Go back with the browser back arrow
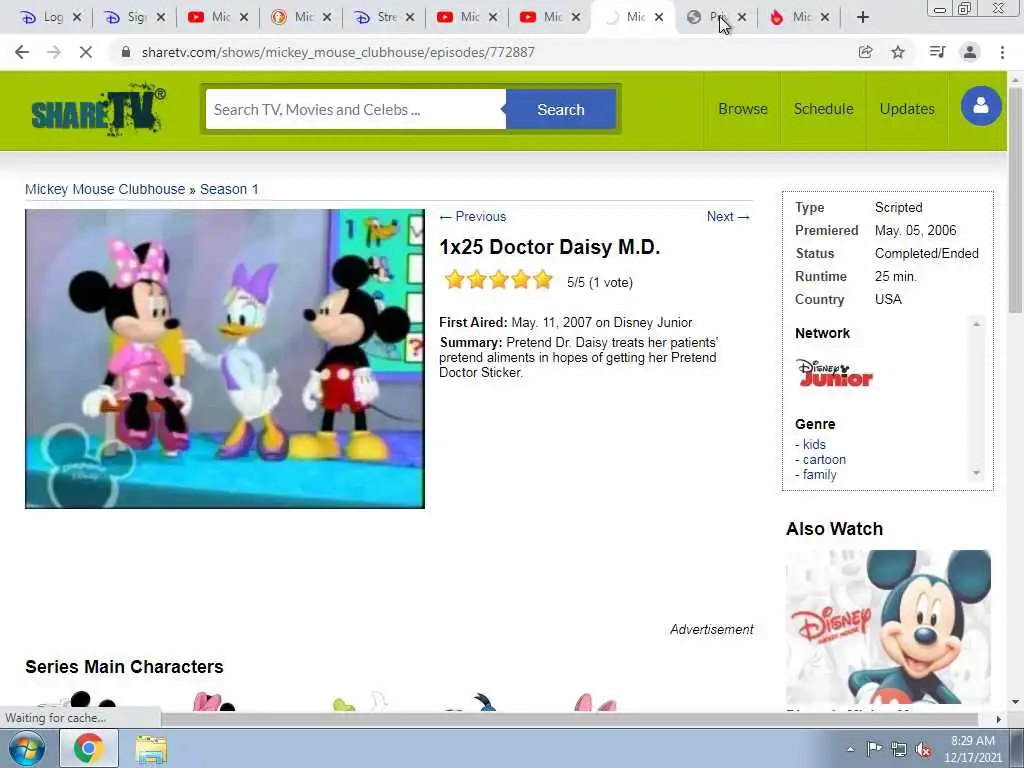This screenshot has height=768, width=1024. pos(22,52)
